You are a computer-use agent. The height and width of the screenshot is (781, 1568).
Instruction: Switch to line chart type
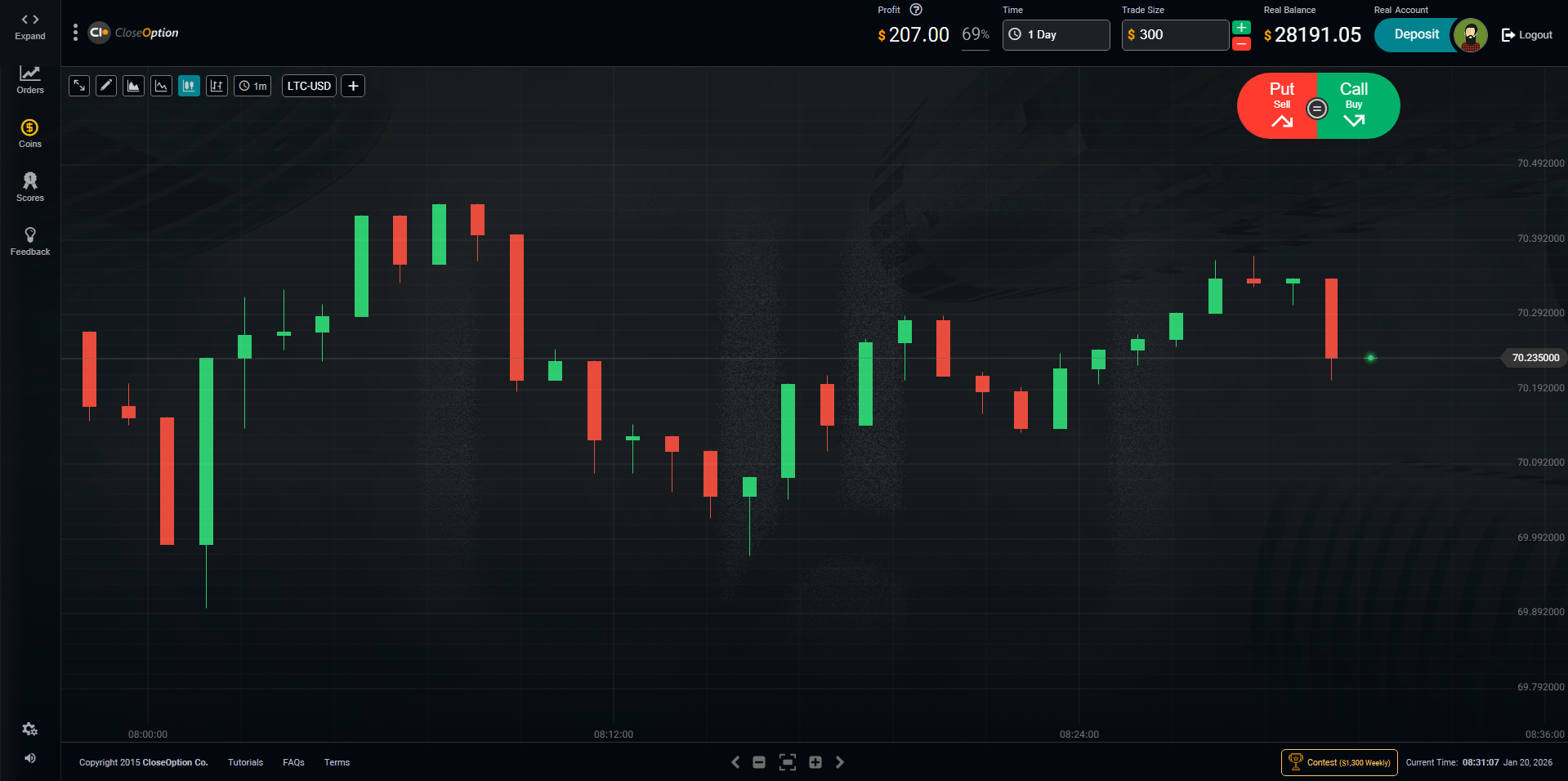pos(162,86)
